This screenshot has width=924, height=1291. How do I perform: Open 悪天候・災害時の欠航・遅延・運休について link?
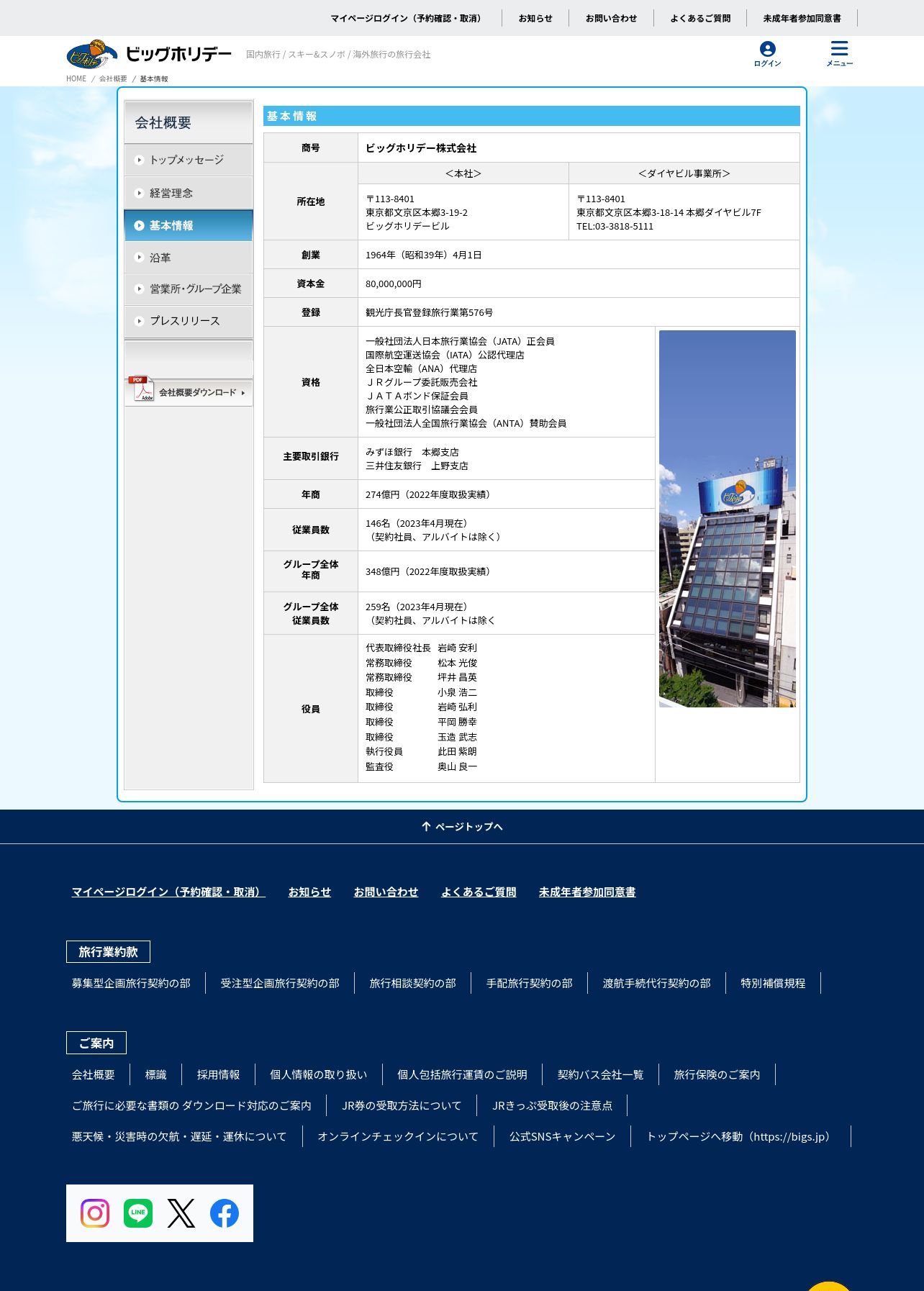[x=179, y=1136]
